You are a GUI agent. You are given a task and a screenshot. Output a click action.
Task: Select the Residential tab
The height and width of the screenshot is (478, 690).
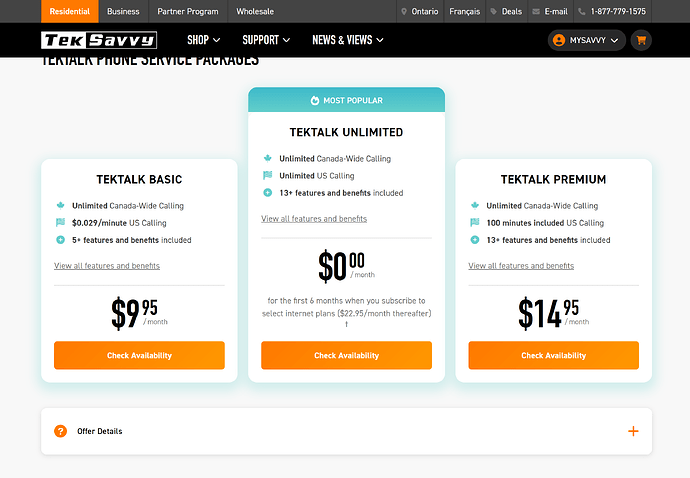point(70,11)
